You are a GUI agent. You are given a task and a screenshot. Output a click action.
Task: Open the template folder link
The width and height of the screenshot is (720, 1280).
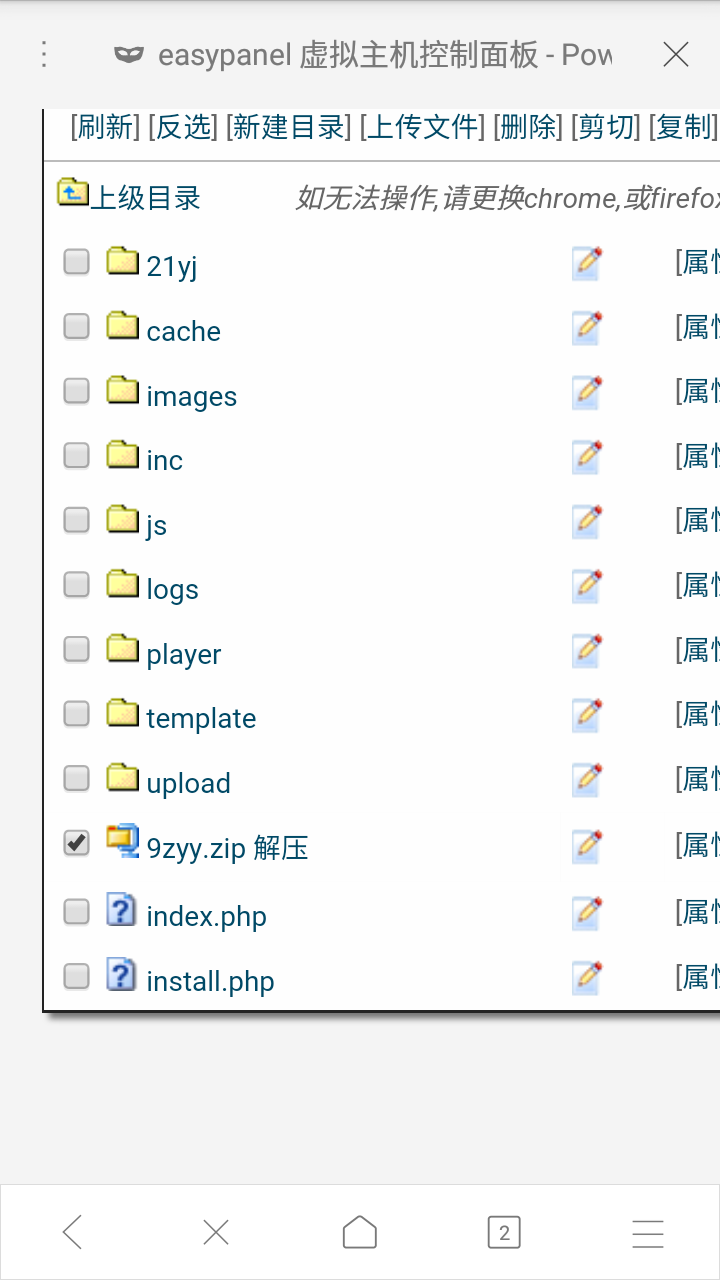(x=201, y=718)
